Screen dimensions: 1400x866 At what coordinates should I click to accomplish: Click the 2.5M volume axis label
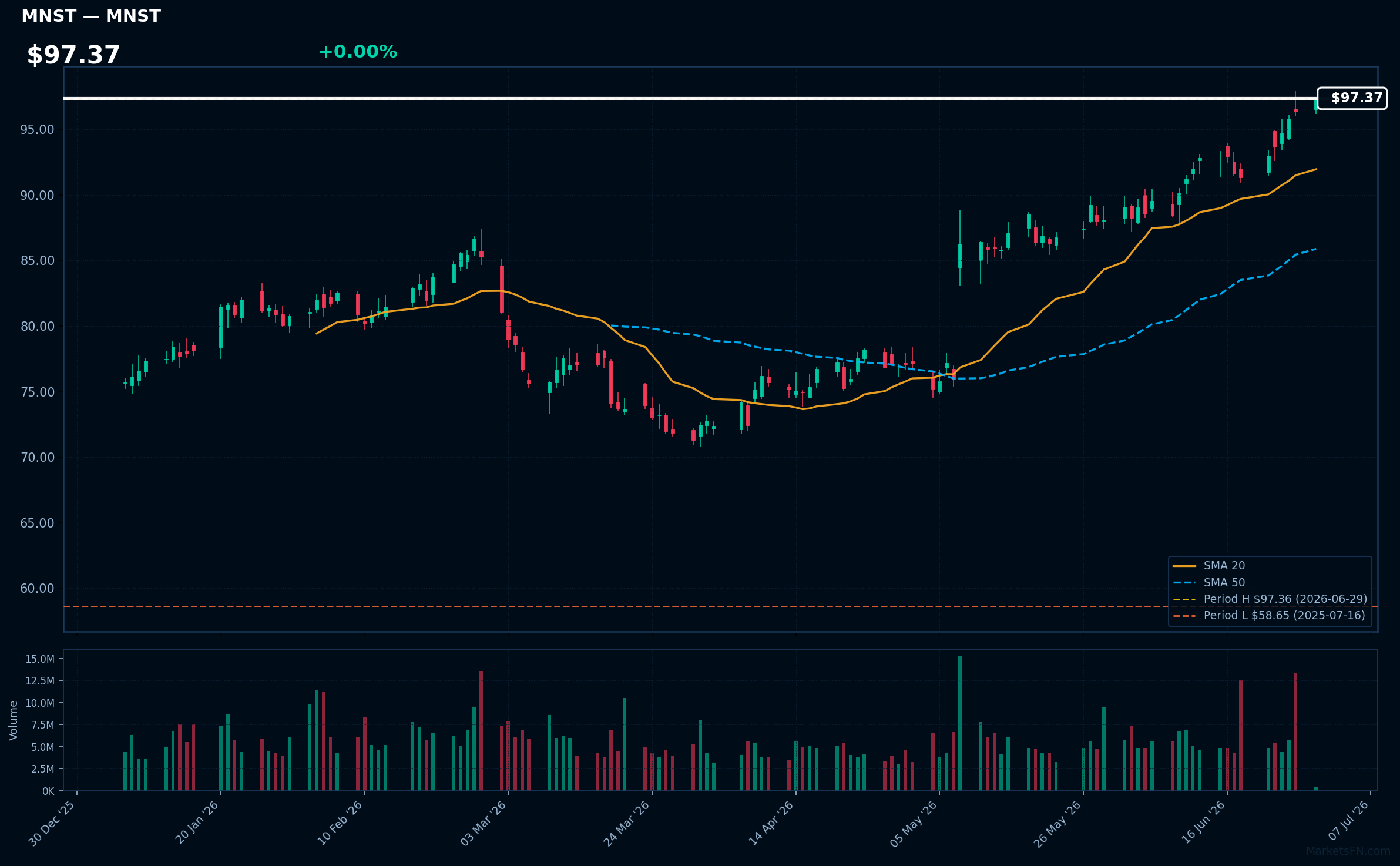(x=42, y=769)
